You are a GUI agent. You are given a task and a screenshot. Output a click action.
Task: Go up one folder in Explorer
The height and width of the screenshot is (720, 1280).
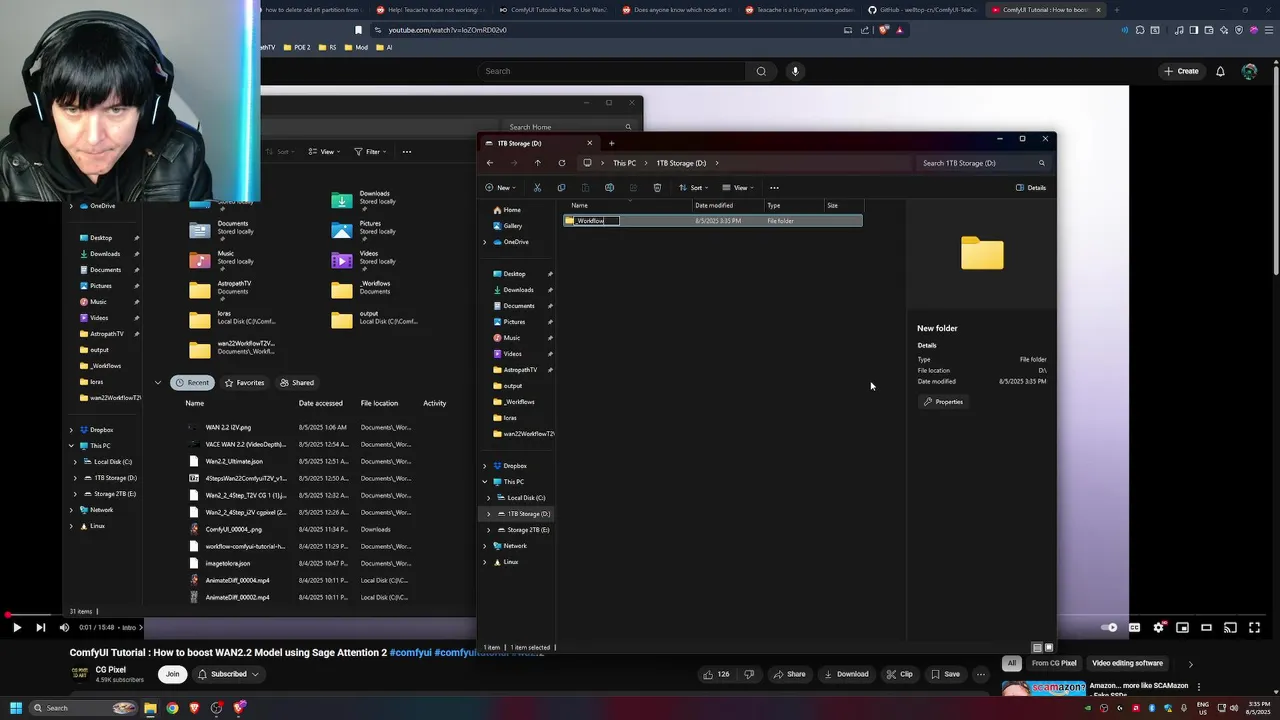537,163
